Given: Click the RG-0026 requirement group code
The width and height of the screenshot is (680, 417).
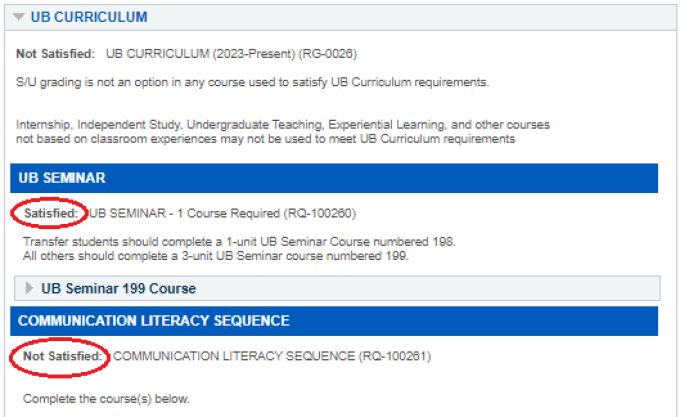Looking at the screenshot, I should point(322,53).
